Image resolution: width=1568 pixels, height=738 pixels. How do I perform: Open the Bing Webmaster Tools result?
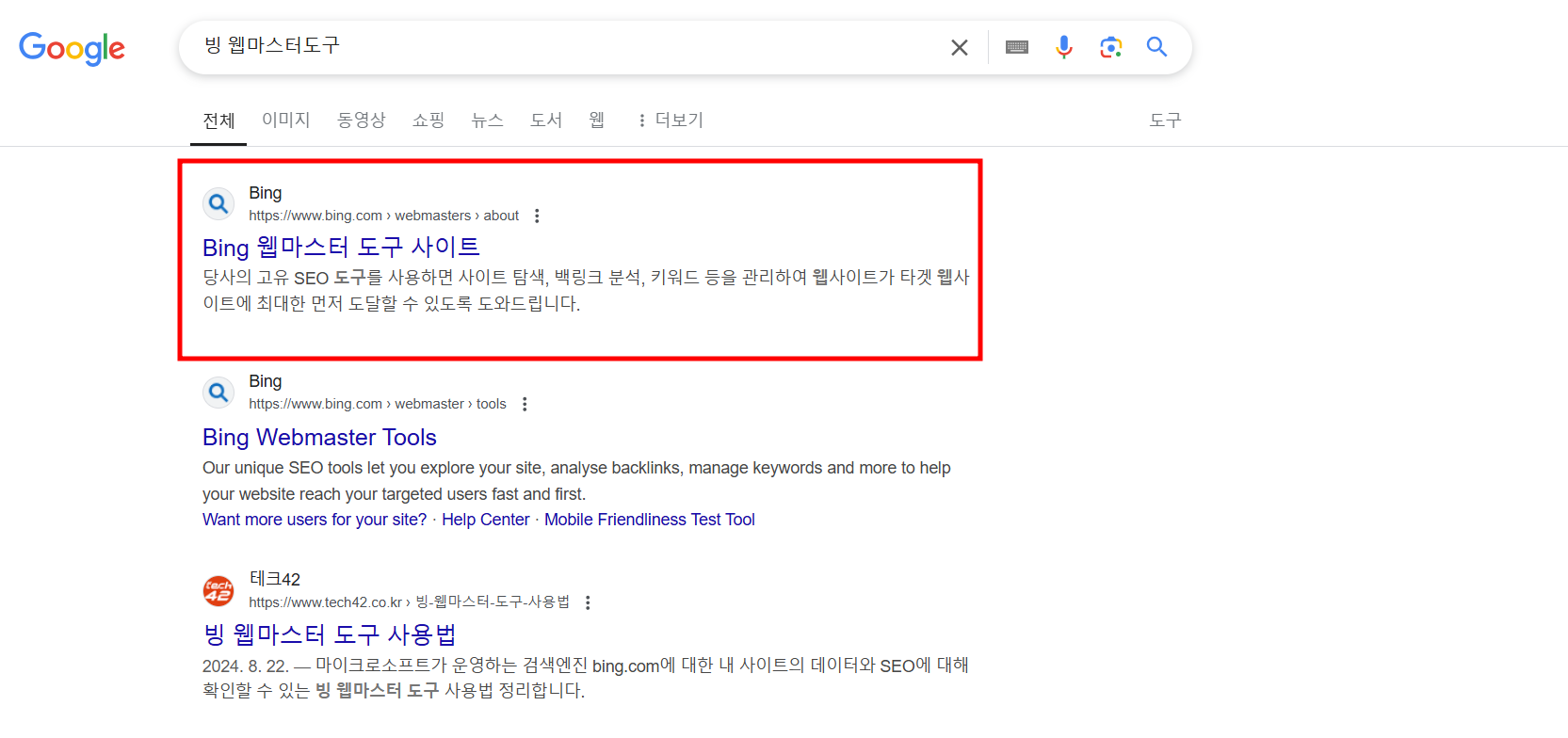319,438
